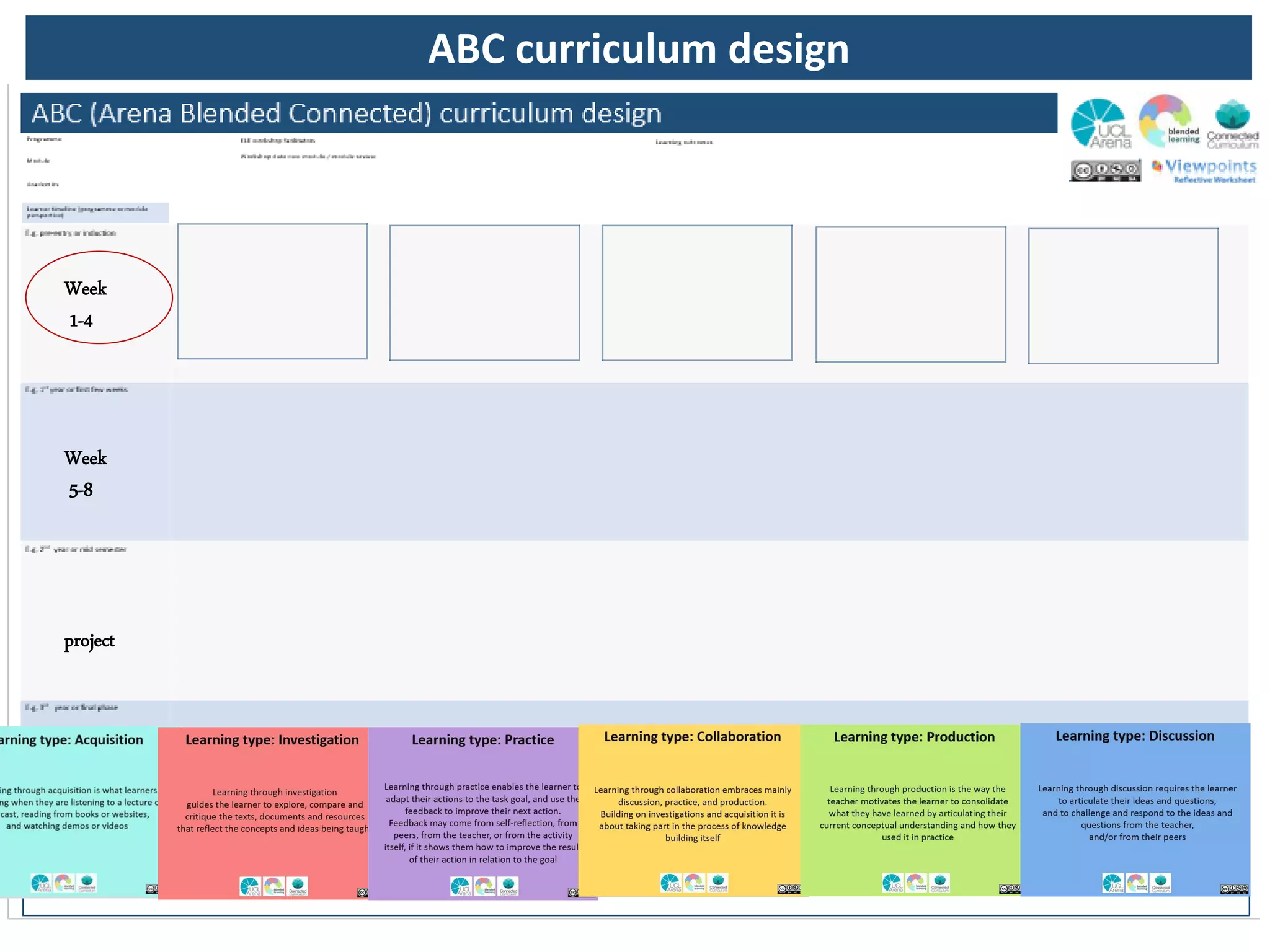Click the 'ABC (Arena Blended Connected) curriculum design' banner
The width and height of the screenshot is (1270, 952).
[x=539, y=113]
